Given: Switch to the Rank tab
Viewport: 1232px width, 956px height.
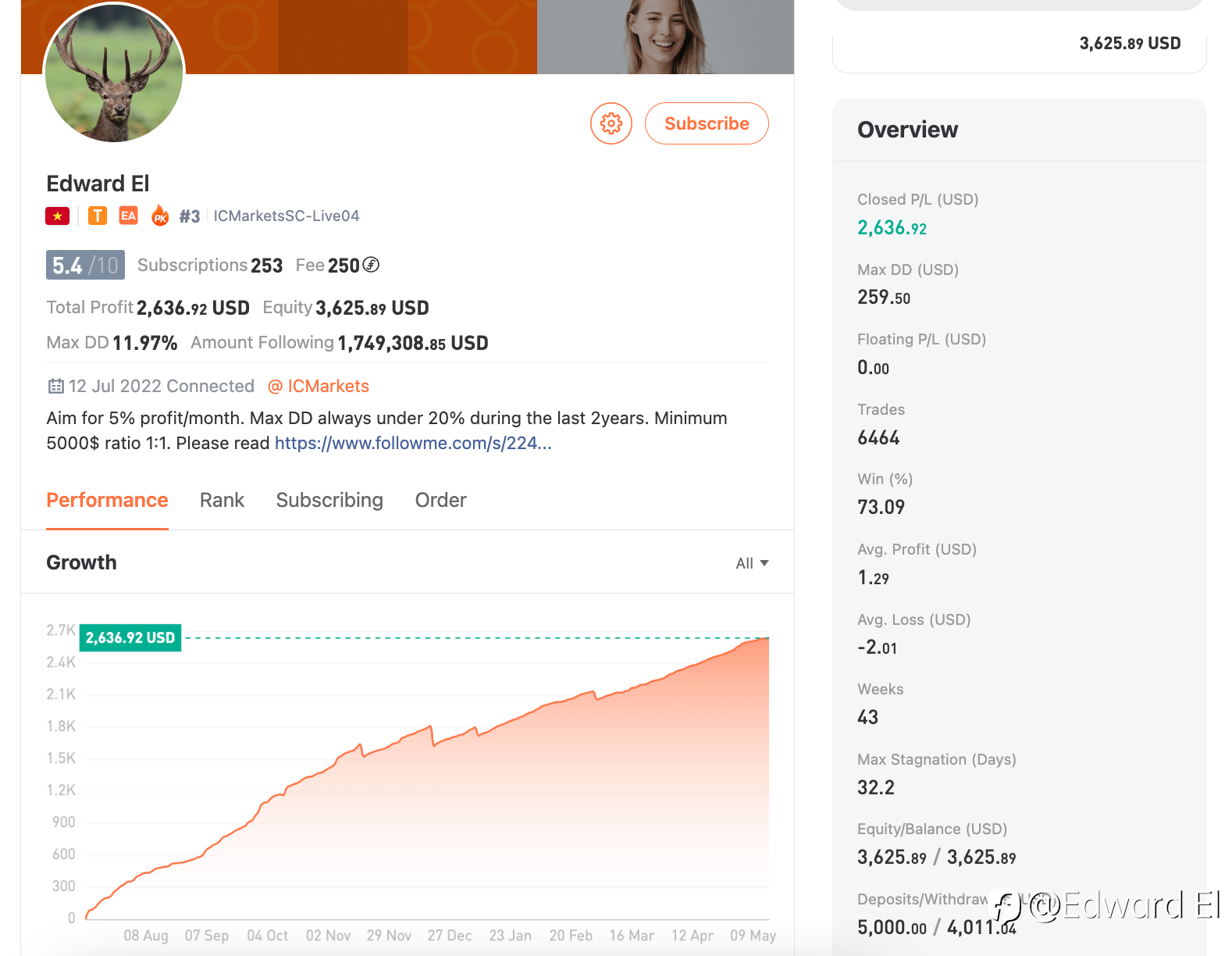Looking at the screenshot, I should tap(222, 500).
